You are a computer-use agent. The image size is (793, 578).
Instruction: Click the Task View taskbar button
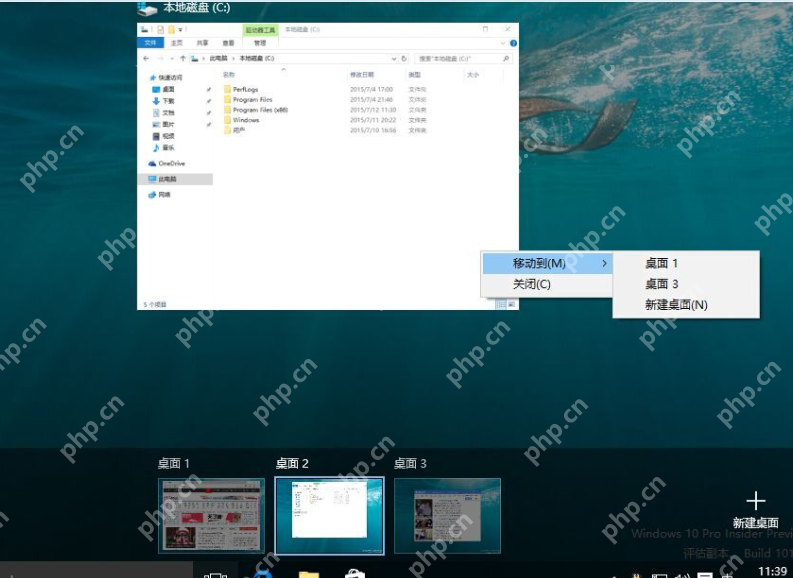point(215,574)
